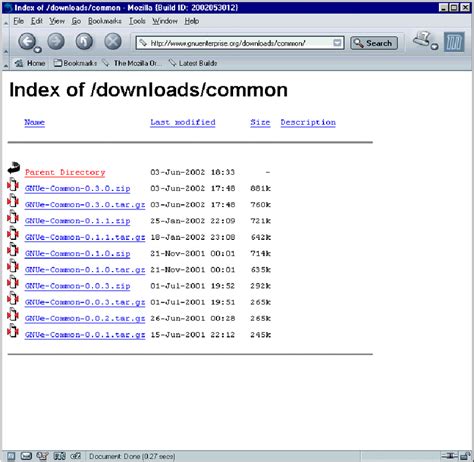Open the Tools menu

(x=137, y=21)
